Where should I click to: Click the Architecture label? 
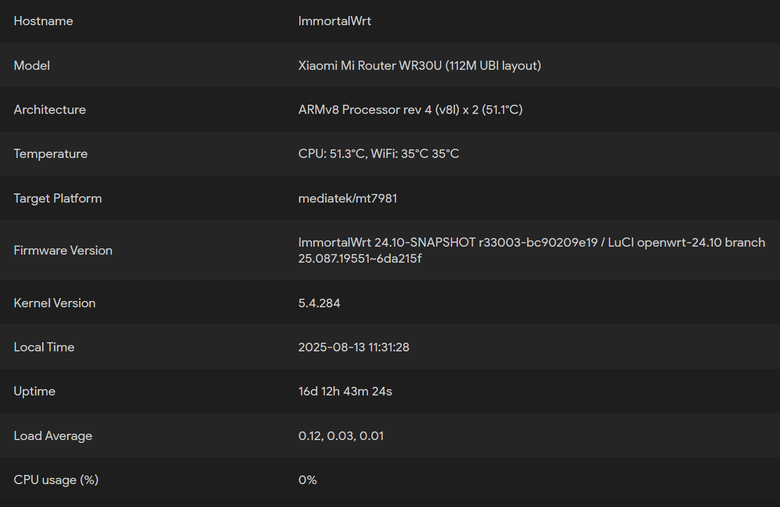click(x=50, y=109)
